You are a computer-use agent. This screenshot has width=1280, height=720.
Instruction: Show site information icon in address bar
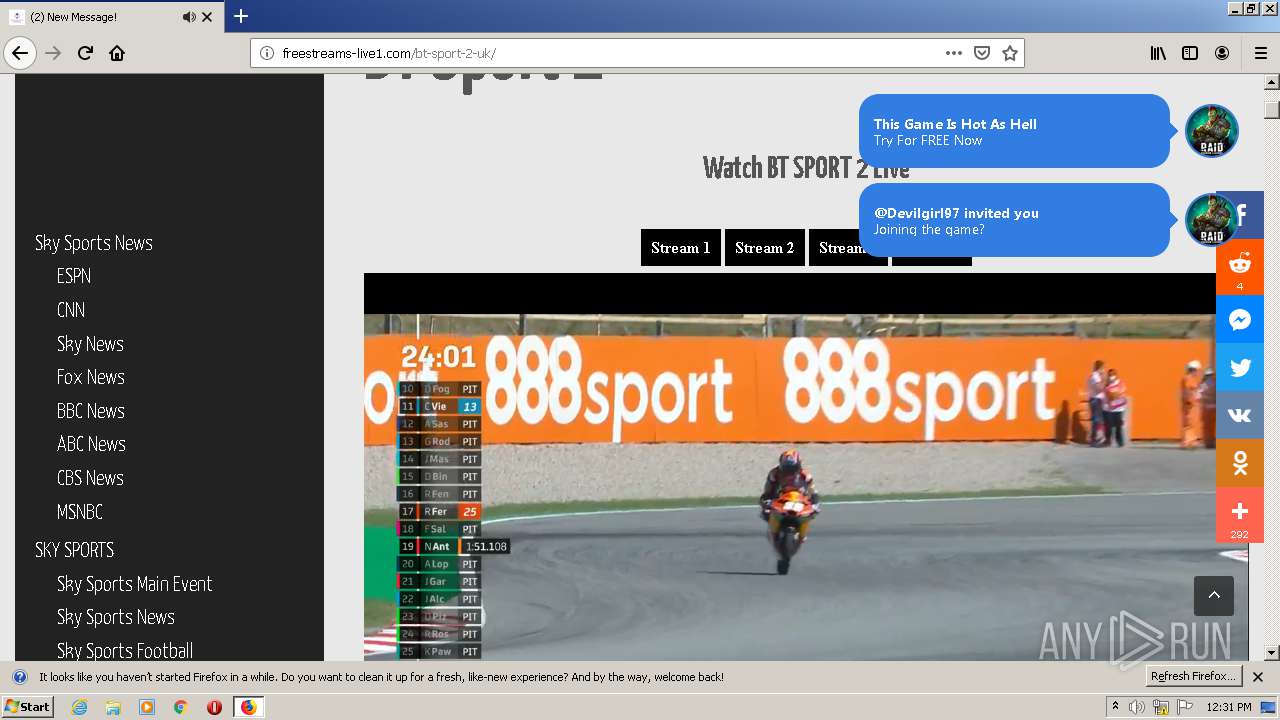(x=267, y=53)
